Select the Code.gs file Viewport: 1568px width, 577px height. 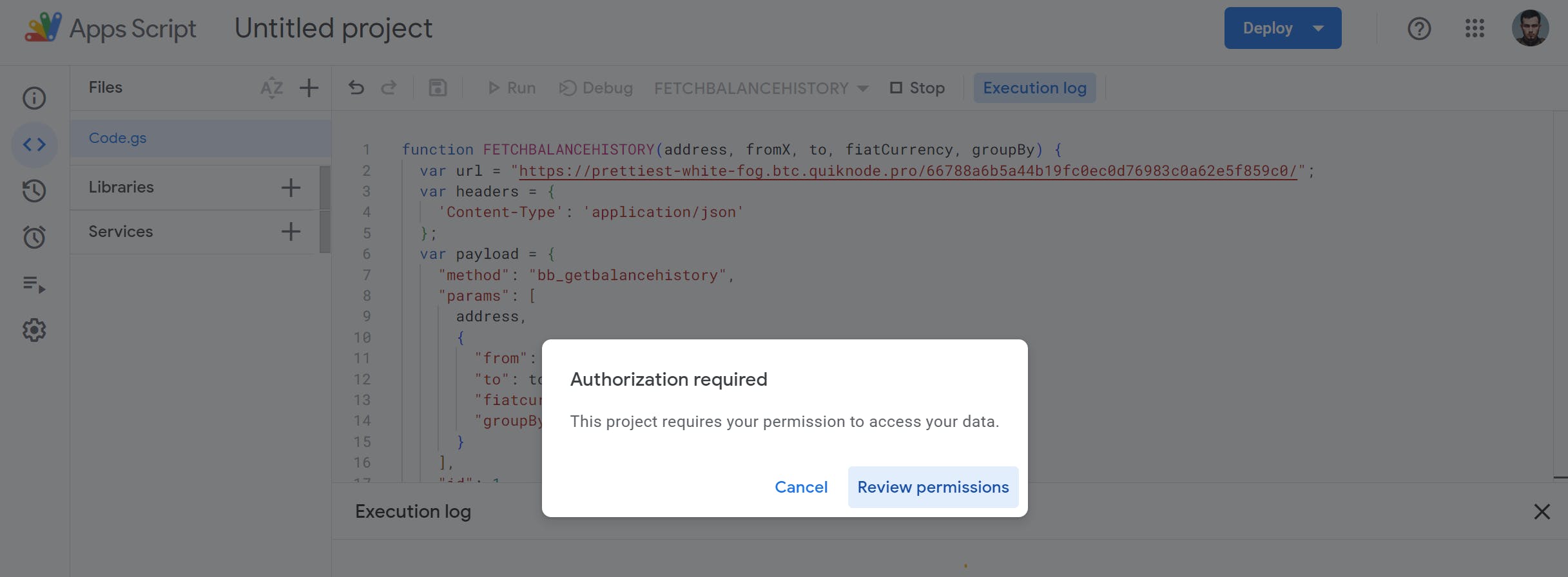[200, 138]
